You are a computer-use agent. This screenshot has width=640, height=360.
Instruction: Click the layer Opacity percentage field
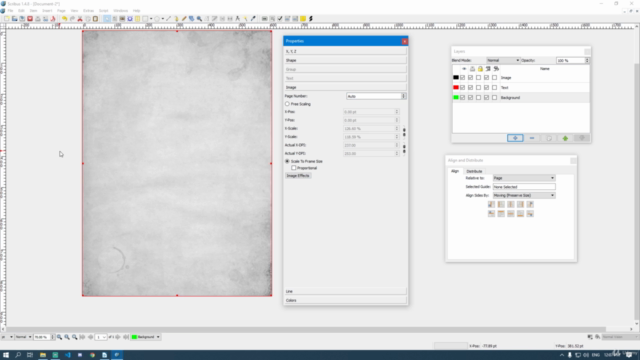click(571, 60)
